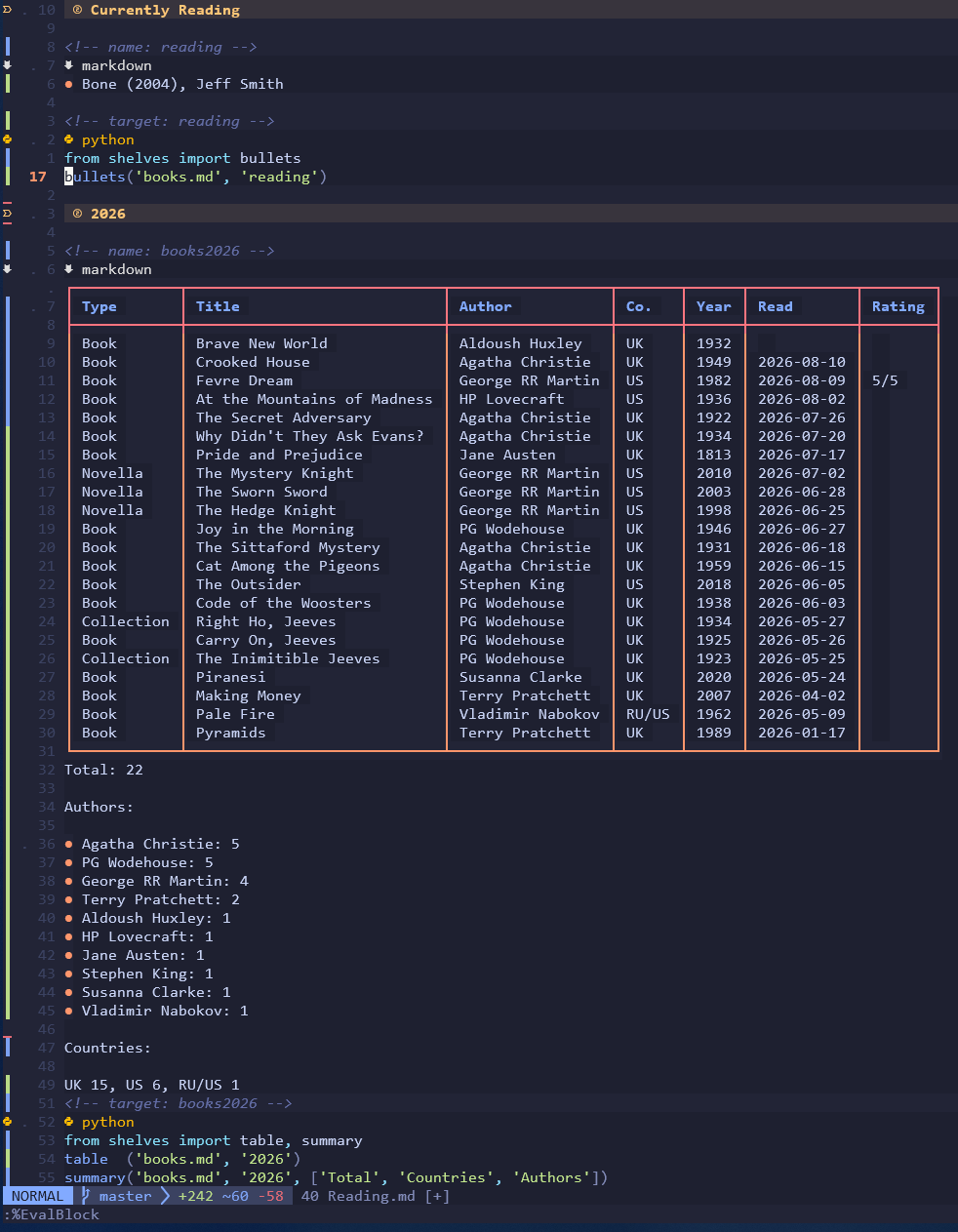Click the Year column header
Viewport: 958px width, 1232px height.
coord(714,306)
